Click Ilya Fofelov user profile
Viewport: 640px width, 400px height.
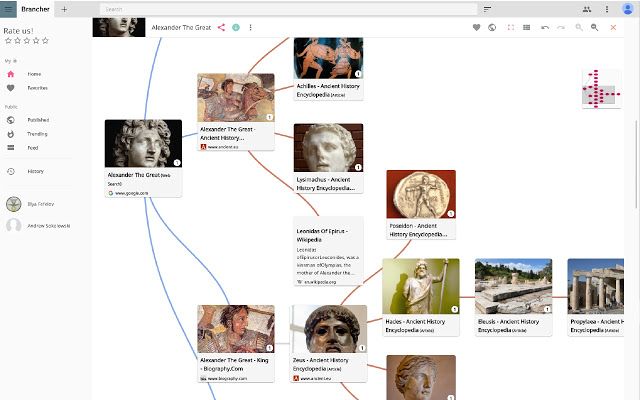coord(39,204)
